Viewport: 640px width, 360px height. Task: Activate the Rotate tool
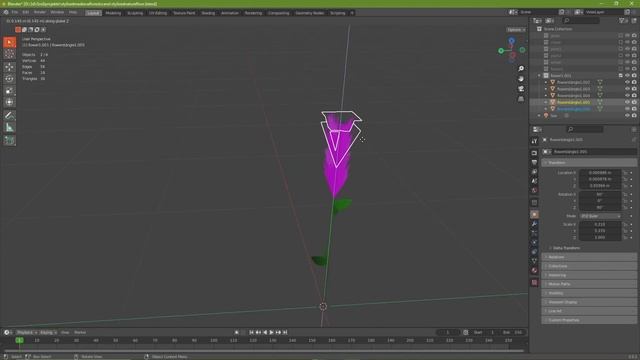click(x=9, y=79)
